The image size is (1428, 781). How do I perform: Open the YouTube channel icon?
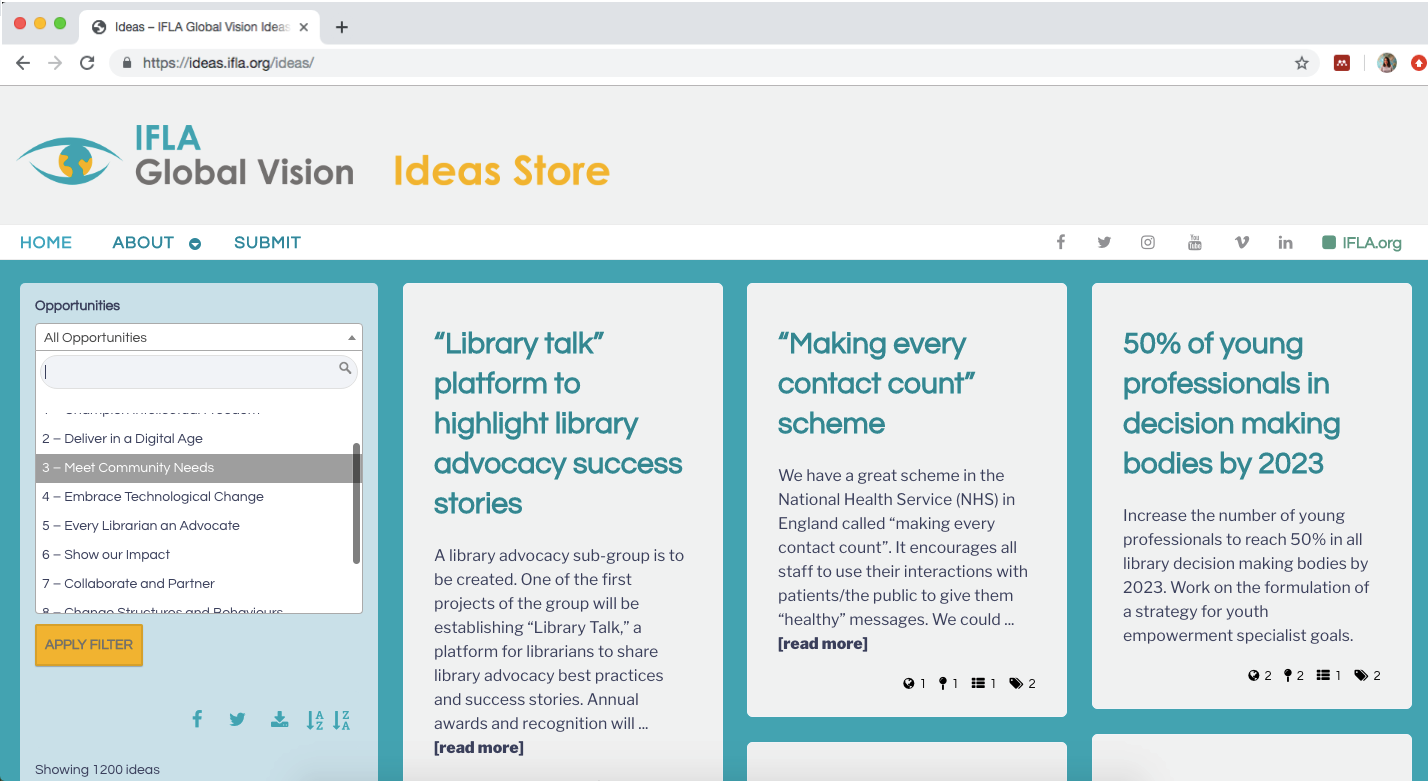tap(1194, 242)
